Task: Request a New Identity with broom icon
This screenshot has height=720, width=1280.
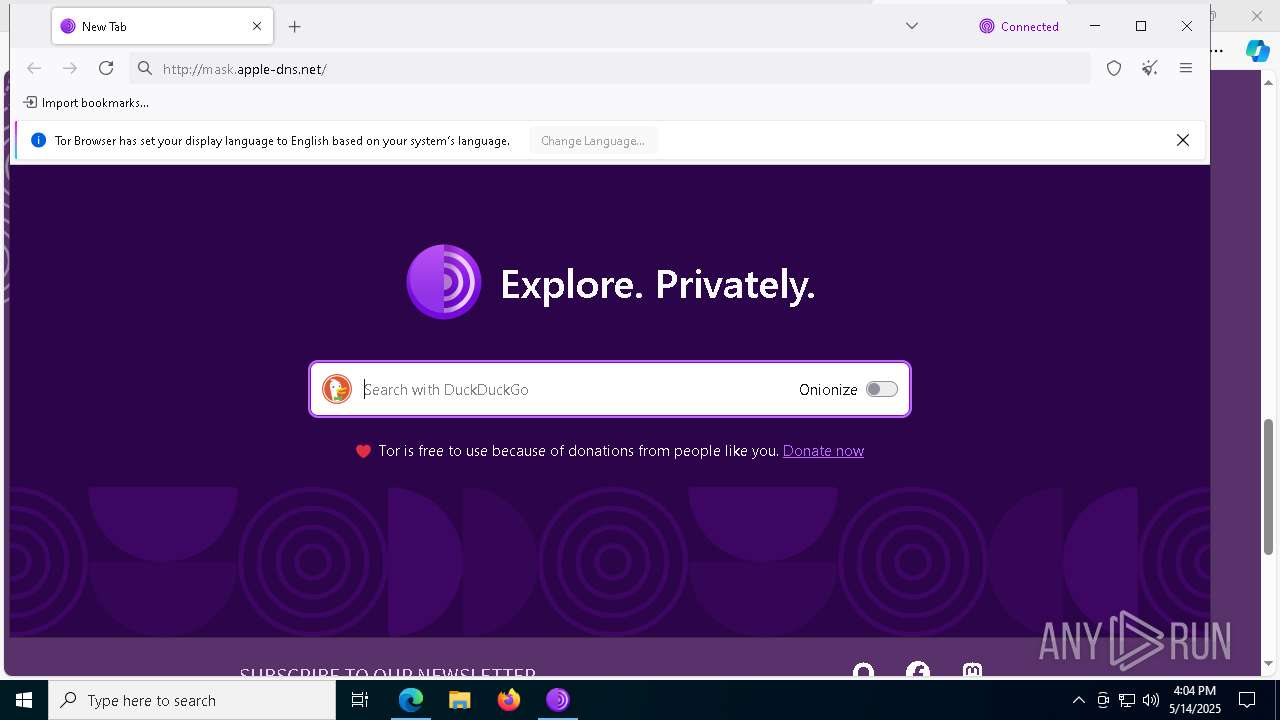Action: click(1150, 68)
